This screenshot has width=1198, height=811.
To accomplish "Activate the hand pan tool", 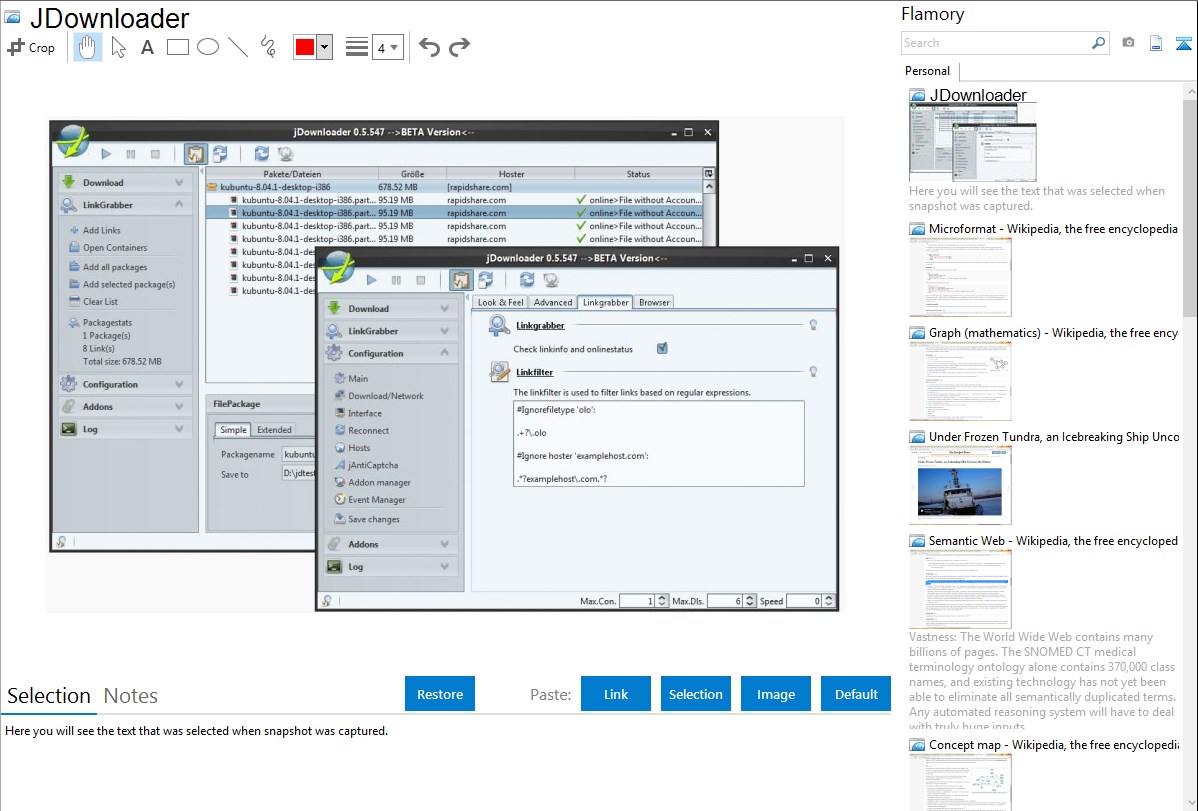I will point(87,47).
